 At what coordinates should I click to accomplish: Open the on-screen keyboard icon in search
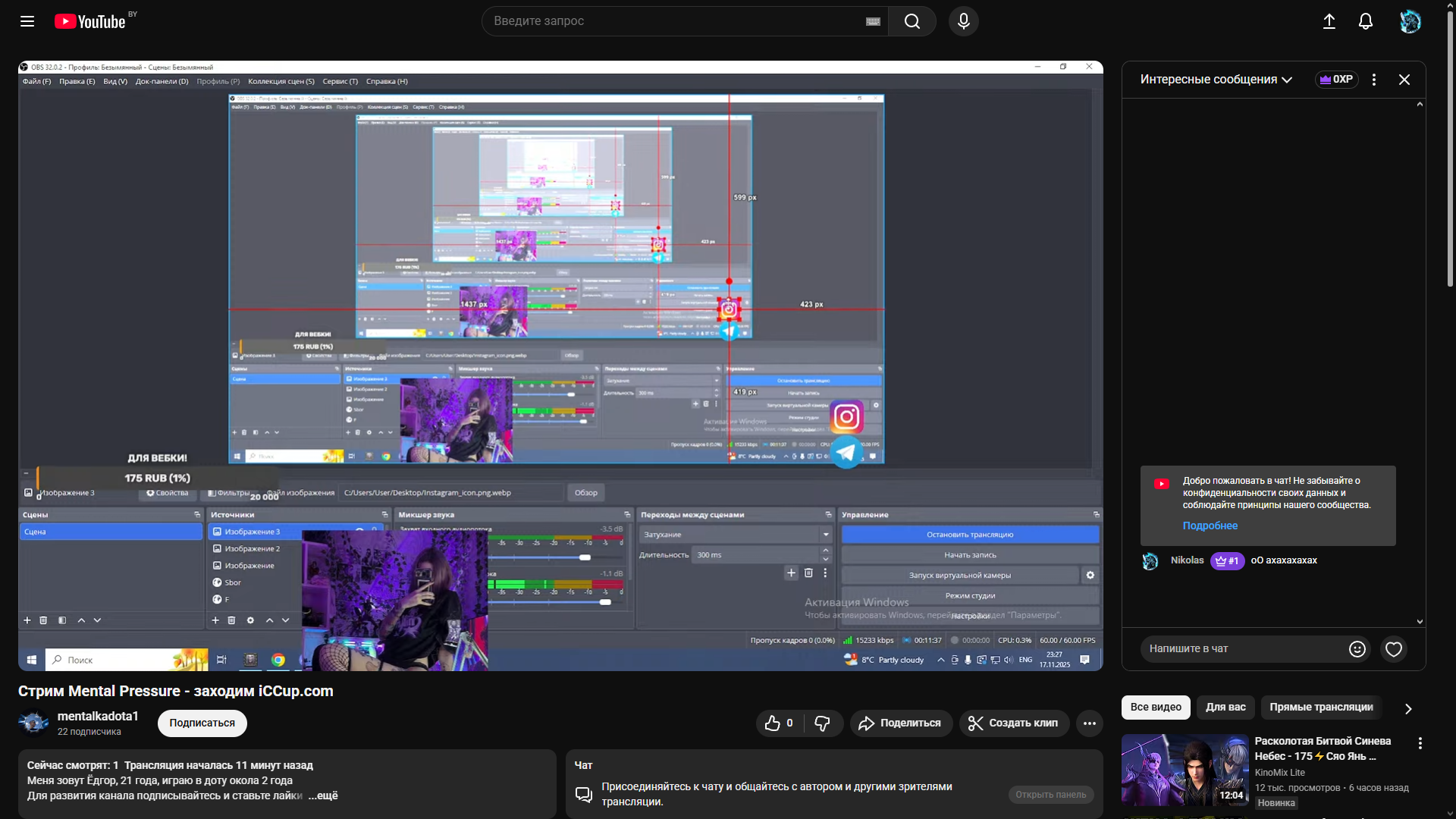tap(873, 21)
